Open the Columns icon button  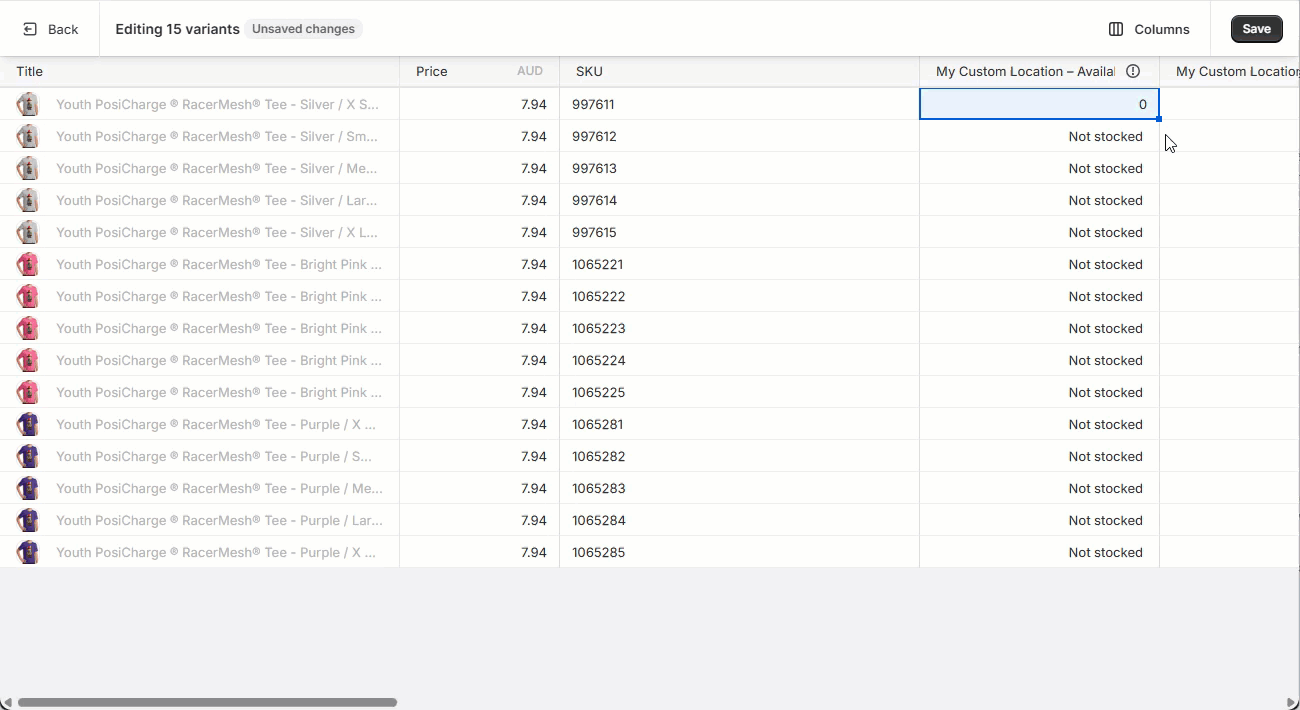pyautogui.click(x=1116, y=29)
